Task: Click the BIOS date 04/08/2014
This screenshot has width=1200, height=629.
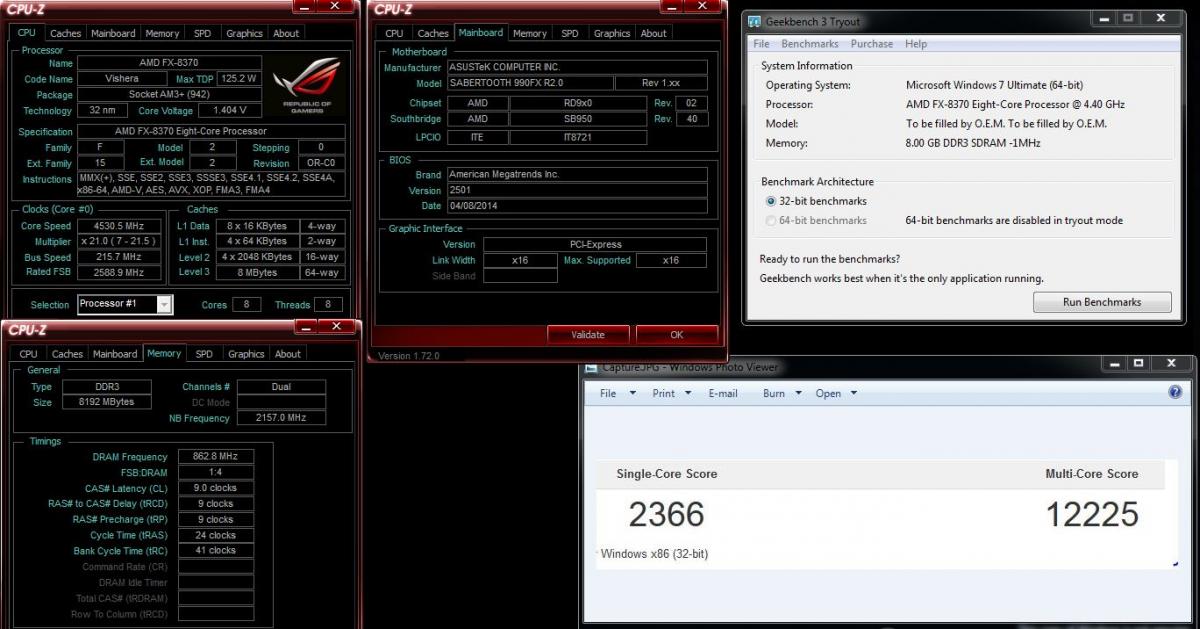Action: [577, 206]
